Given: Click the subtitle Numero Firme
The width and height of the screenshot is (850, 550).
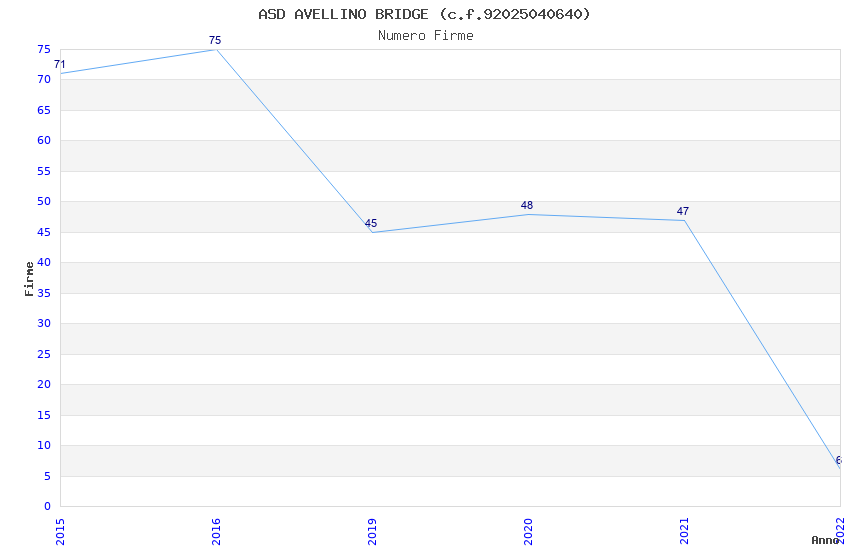Looking at the screenshot, I should click(x=426, y=36).
